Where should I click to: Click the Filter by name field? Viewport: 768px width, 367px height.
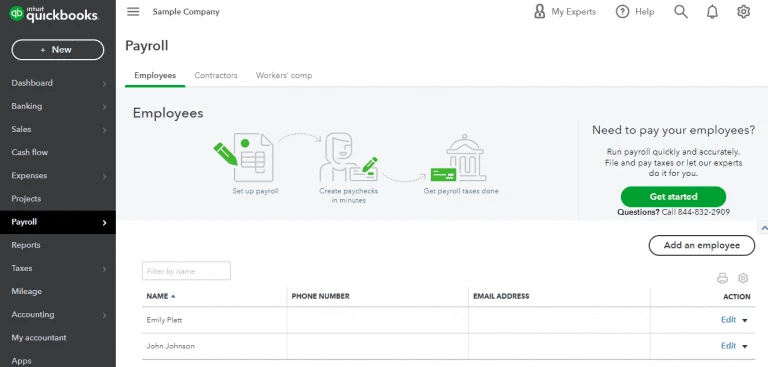tap(186, 271)
